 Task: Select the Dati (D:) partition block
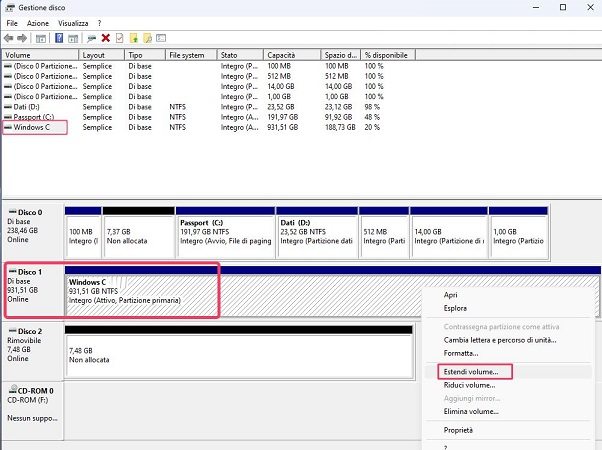pyautogui.click(x=314, y=231)
